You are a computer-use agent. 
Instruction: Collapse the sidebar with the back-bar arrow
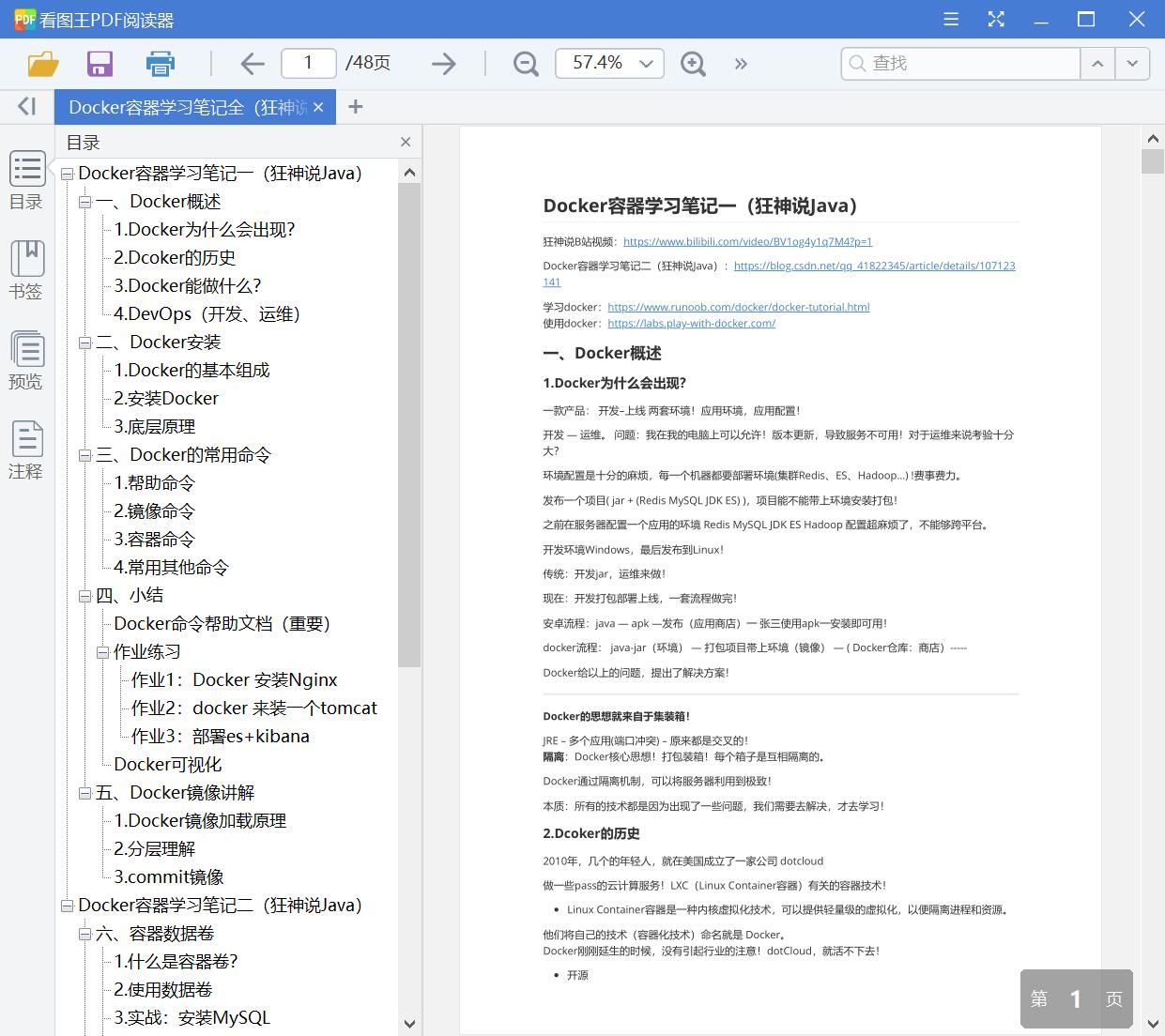point(26,107)
